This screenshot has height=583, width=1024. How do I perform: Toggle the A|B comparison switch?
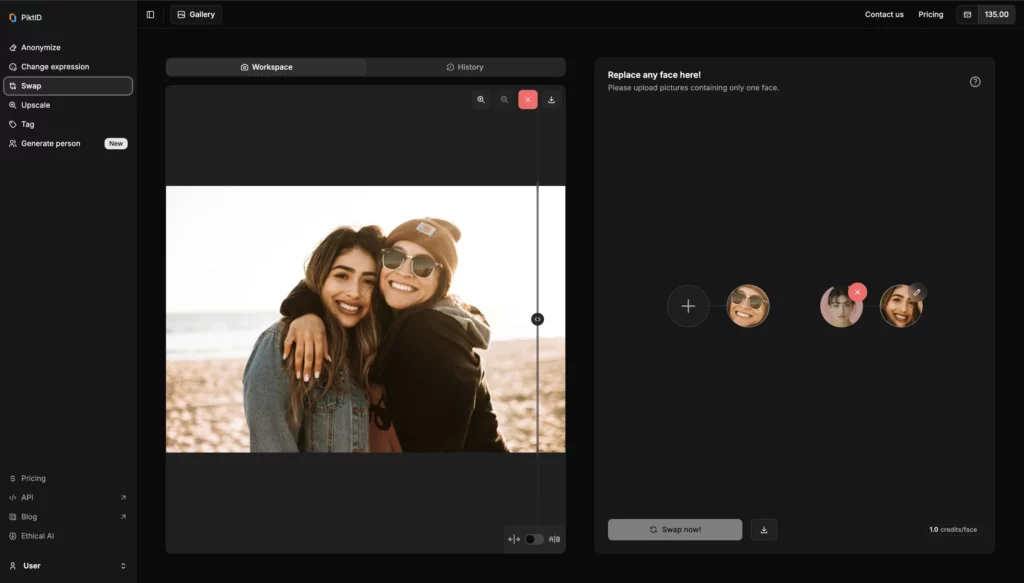pyautogui.click(x=535, y=539)
